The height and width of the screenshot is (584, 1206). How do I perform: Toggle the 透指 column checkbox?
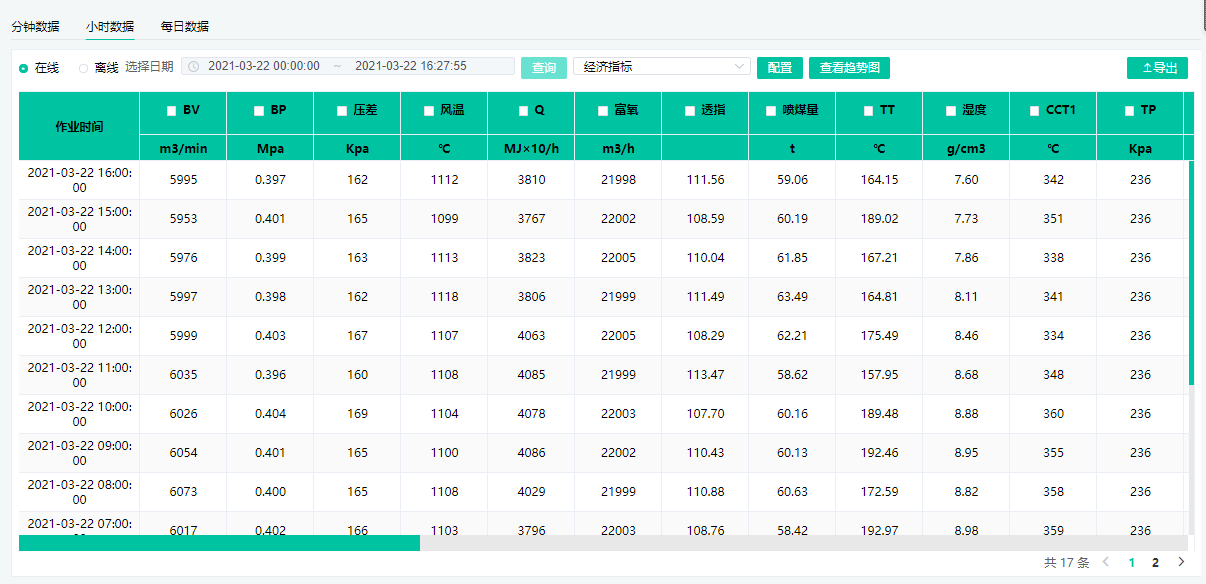pyautogui.click(x=689, y=111)
